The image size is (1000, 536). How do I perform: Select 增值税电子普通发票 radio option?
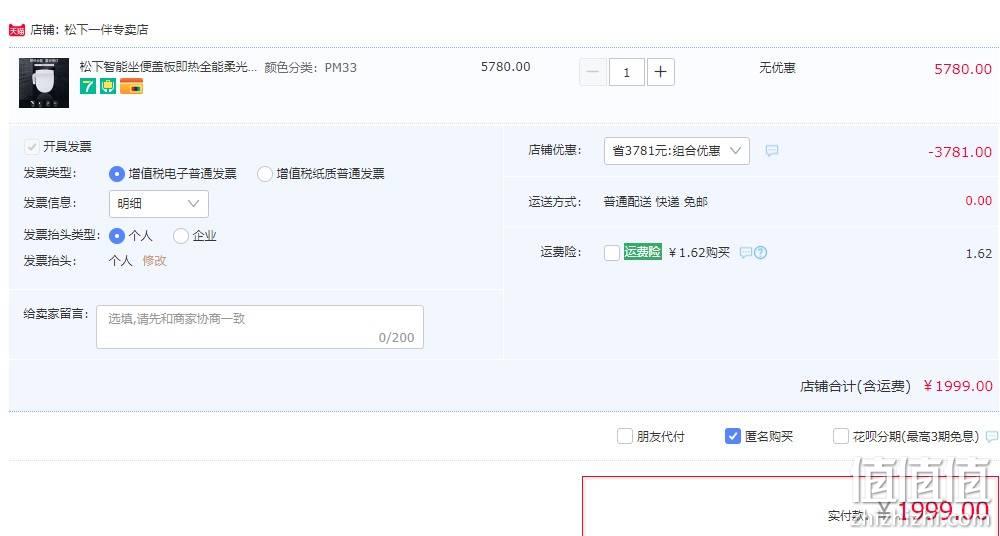[117, 174]
